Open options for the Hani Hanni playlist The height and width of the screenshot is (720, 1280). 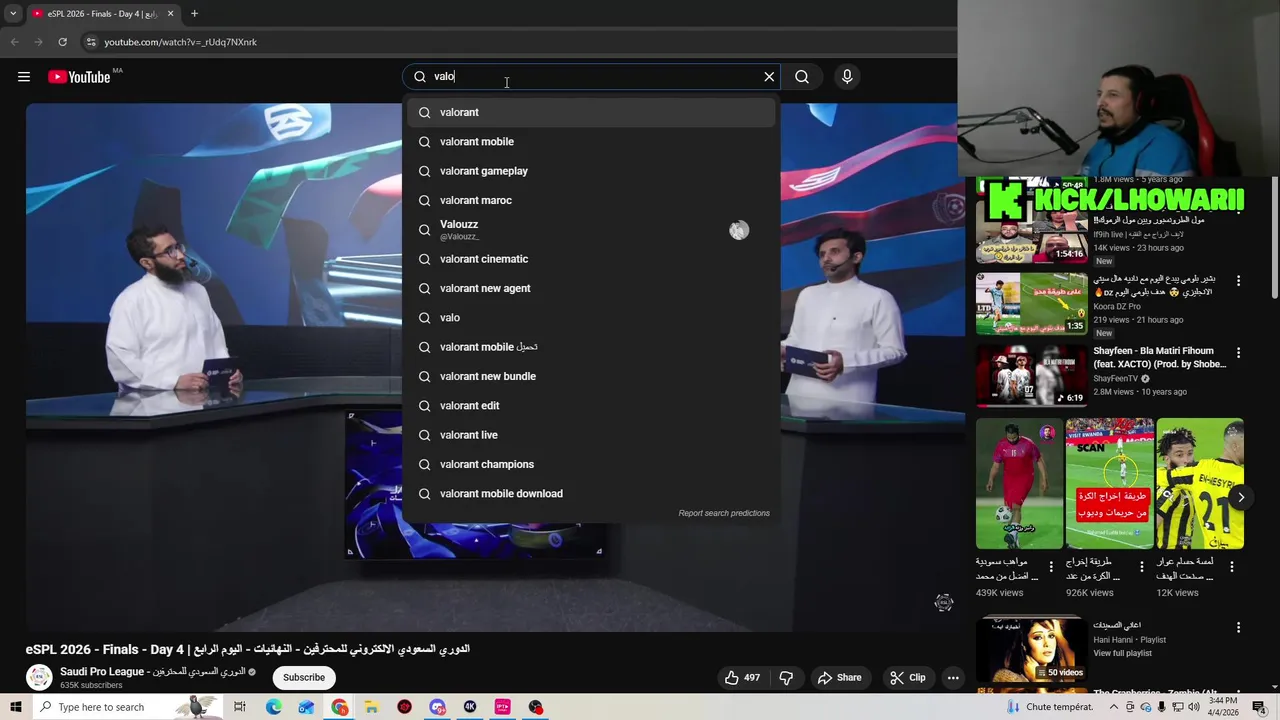tap(1238, 628)
